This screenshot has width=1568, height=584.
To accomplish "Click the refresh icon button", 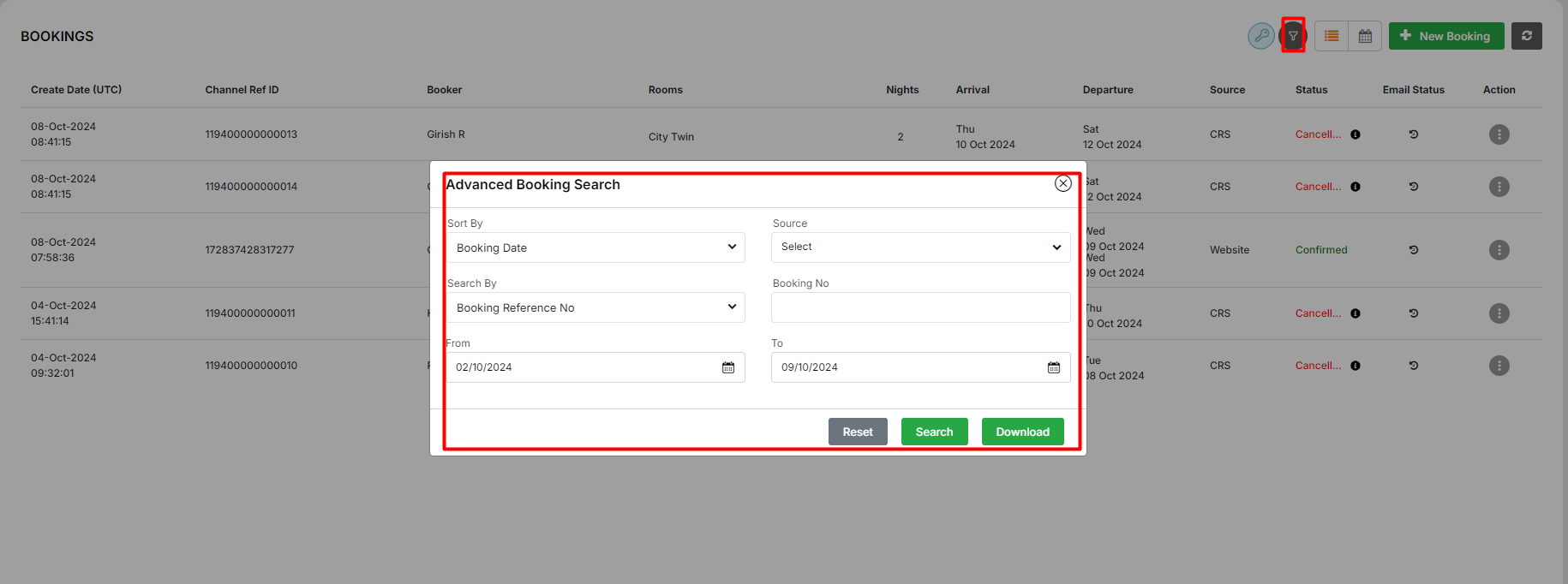I will [x=1526, y=36].
